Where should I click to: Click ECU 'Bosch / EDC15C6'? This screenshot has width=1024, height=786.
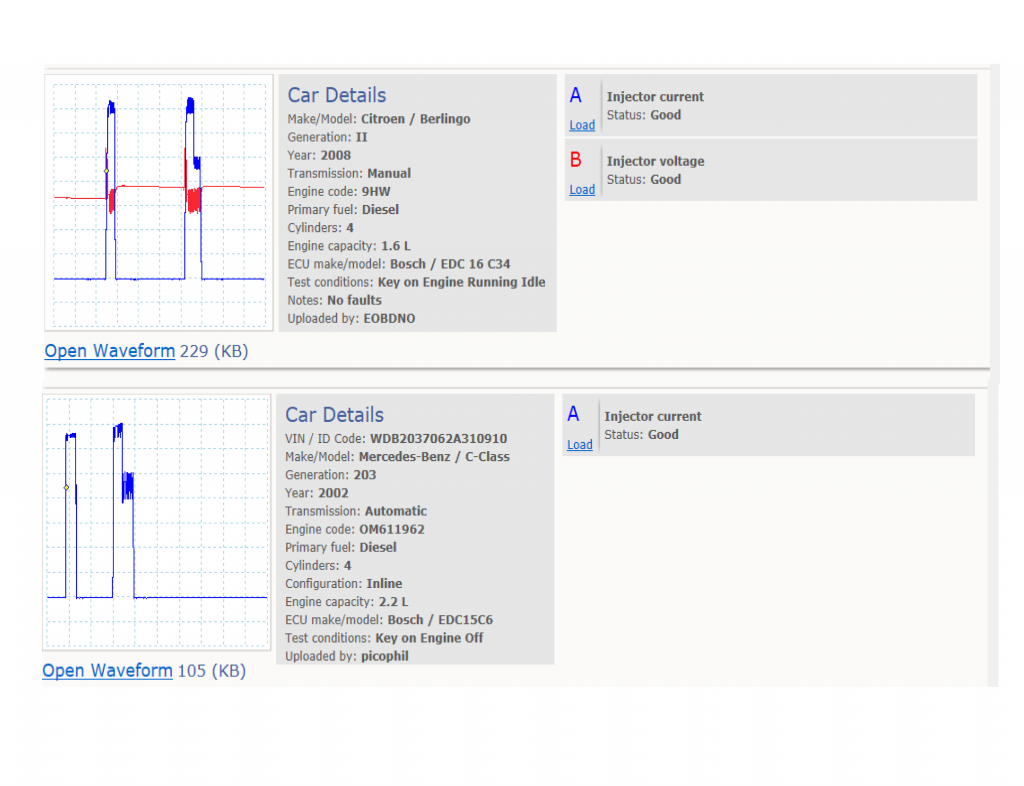click(x=440, y=620)
